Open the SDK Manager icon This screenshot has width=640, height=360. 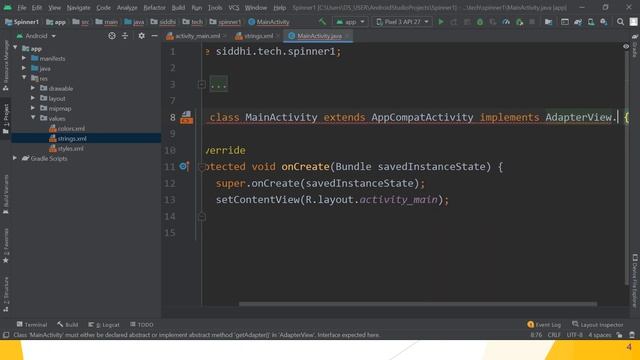pyautogui.click(x=604, y=22)
